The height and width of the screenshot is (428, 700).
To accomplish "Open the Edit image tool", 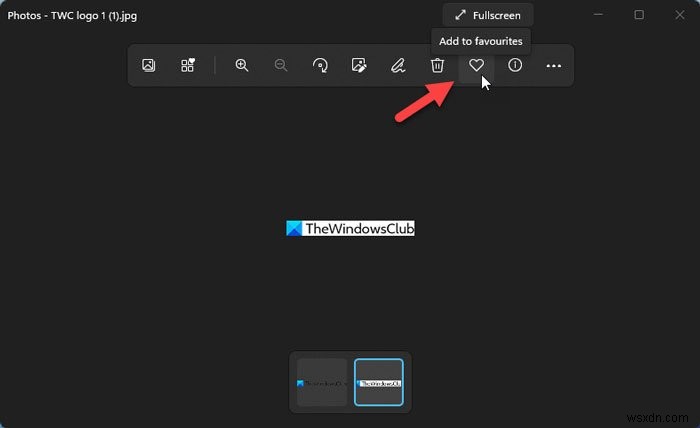I will (359, 66).
